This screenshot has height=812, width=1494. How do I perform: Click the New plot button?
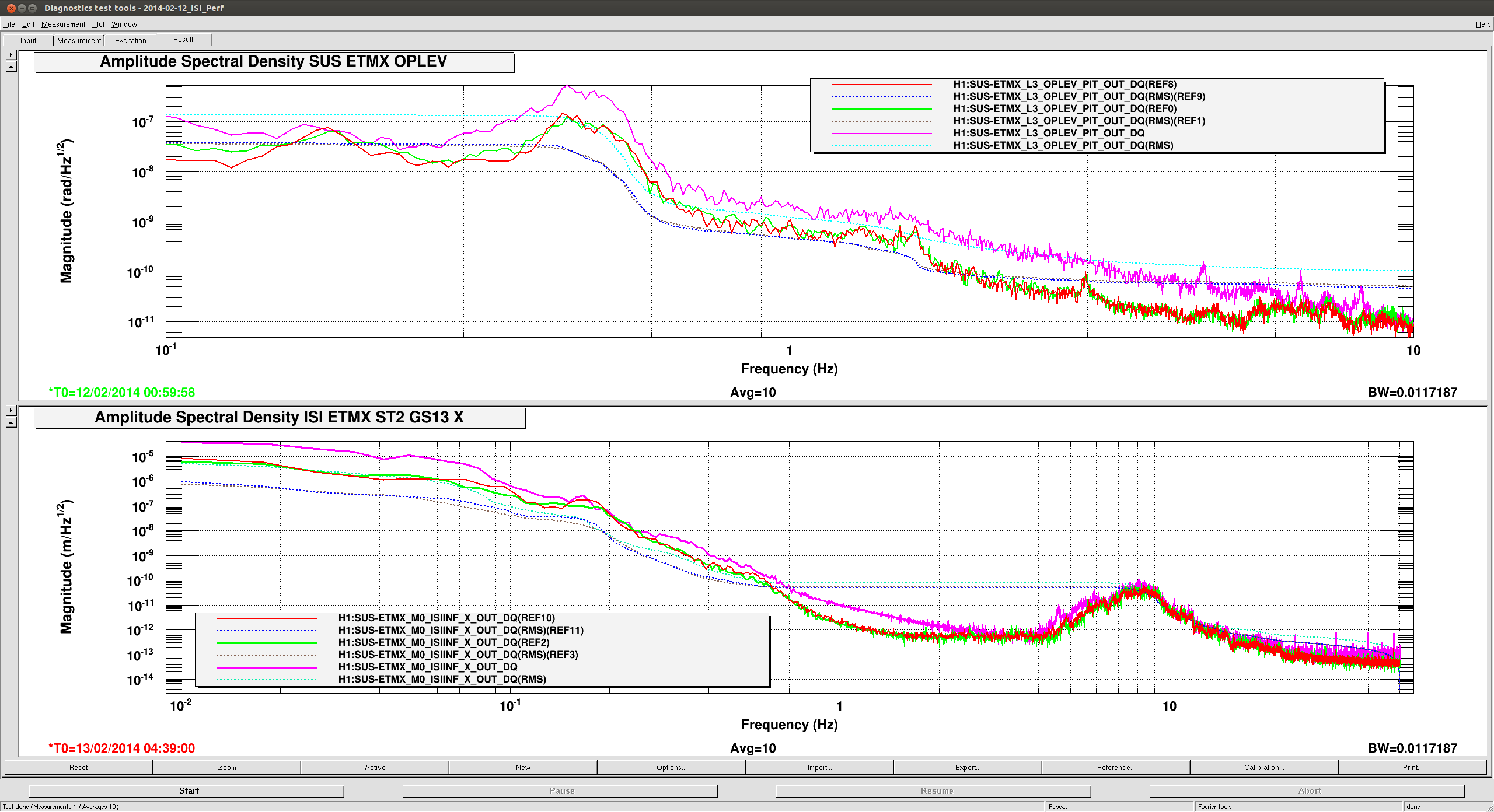coord(523,767)
